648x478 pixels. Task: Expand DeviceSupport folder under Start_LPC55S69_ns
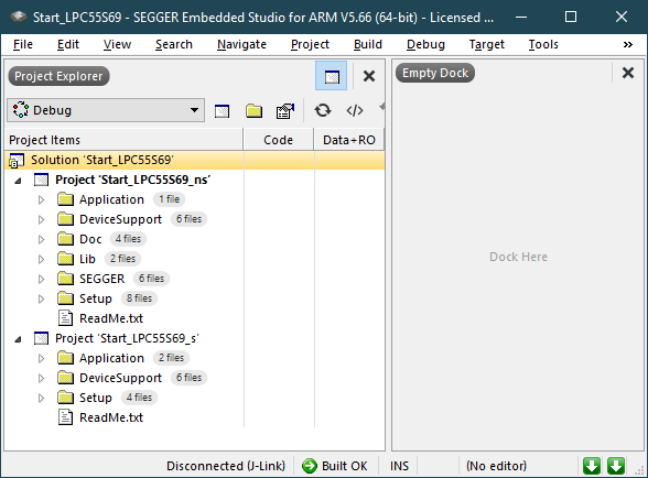[41, 220]
